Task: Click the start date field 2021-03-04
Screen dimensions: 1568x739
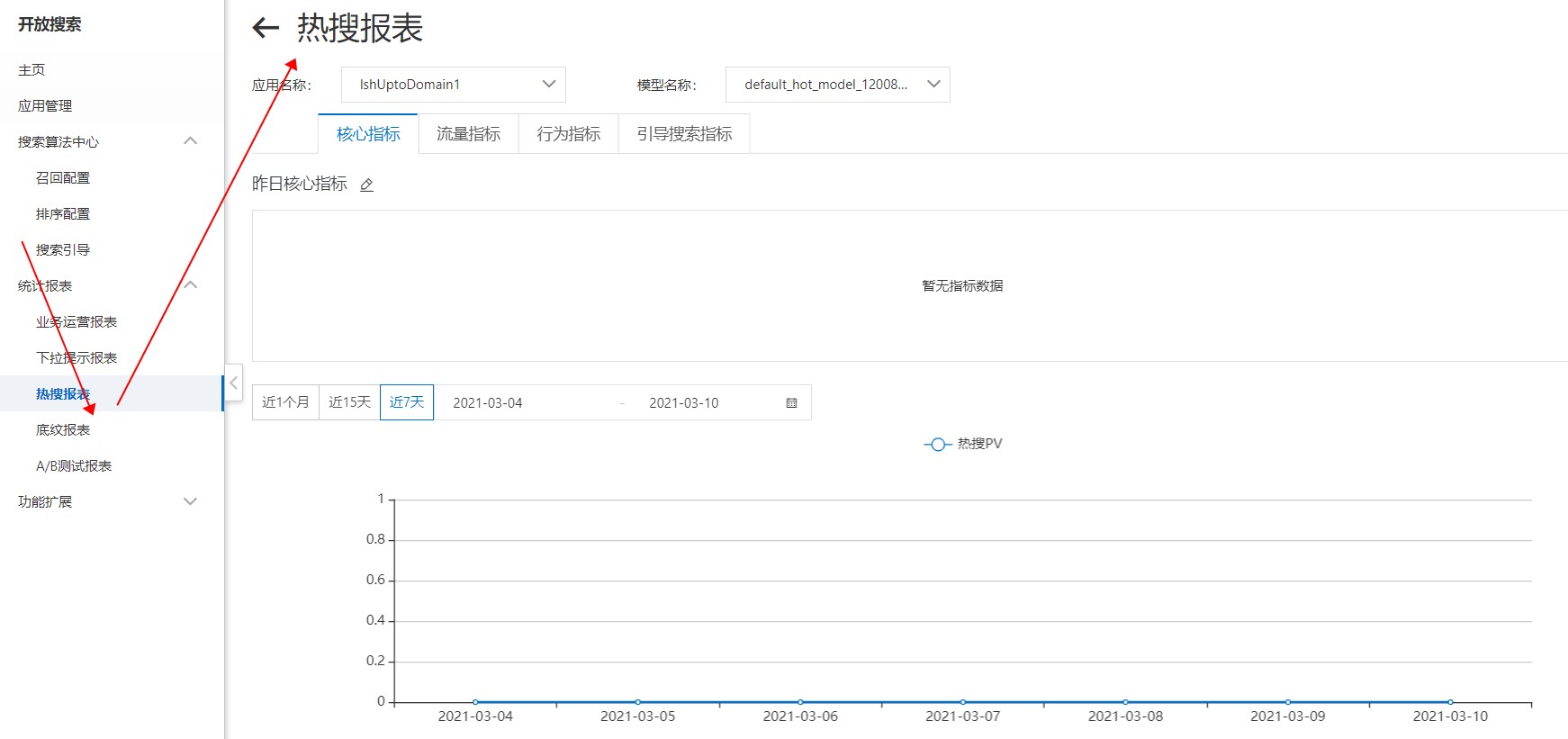Action: 488,403
